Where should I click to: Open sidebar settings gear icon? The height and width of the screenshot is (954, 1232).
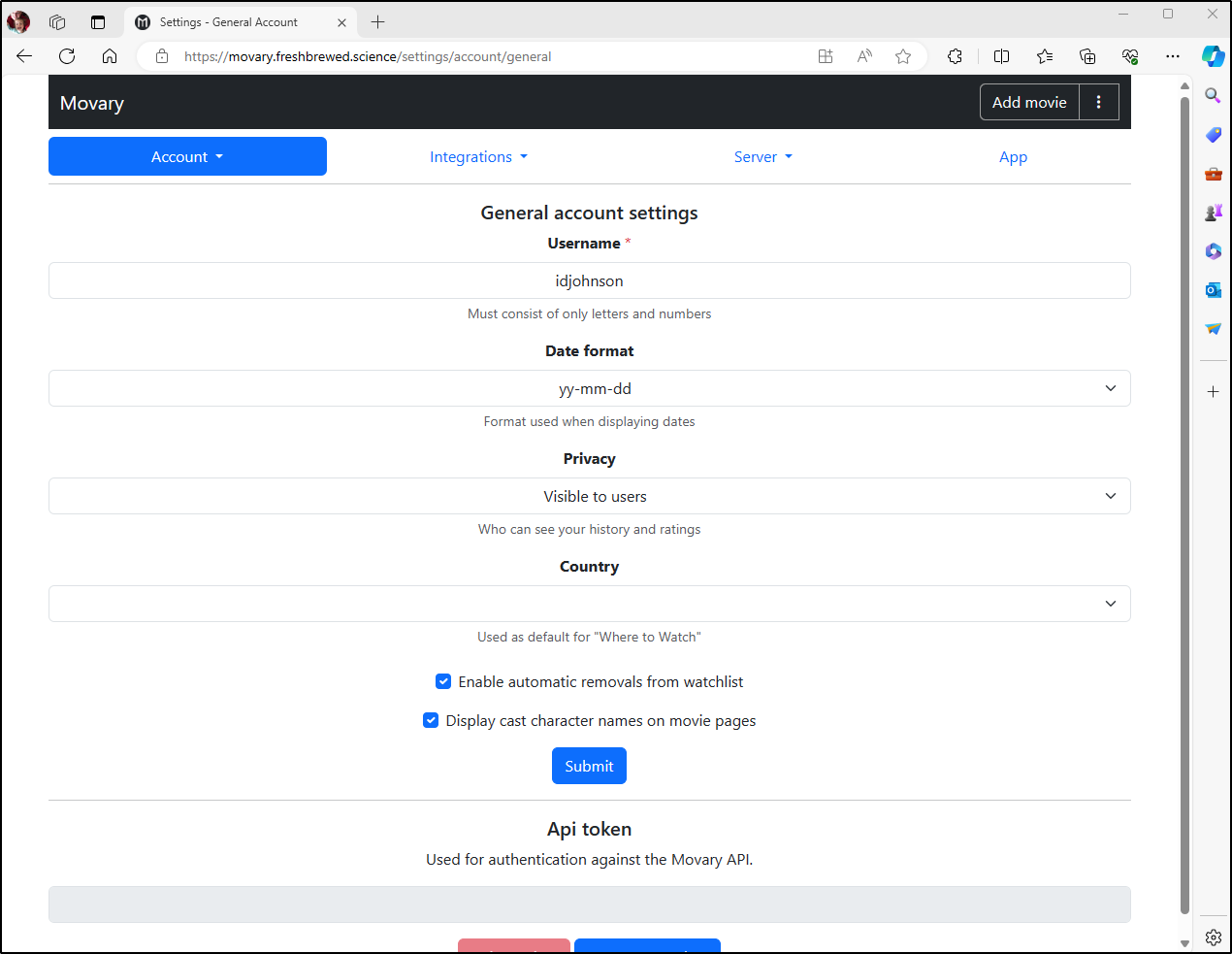(1213, 938)
